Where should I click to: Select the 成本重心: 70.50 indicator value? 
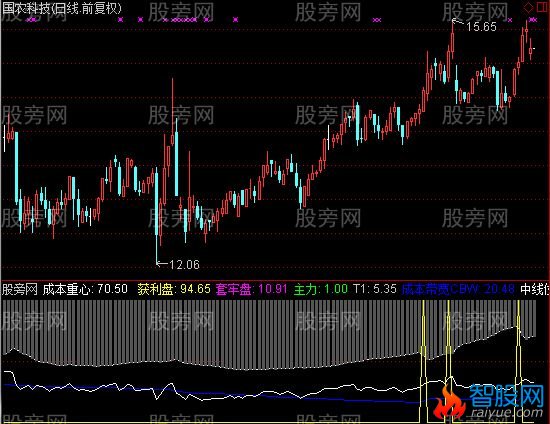pos(85,289)
